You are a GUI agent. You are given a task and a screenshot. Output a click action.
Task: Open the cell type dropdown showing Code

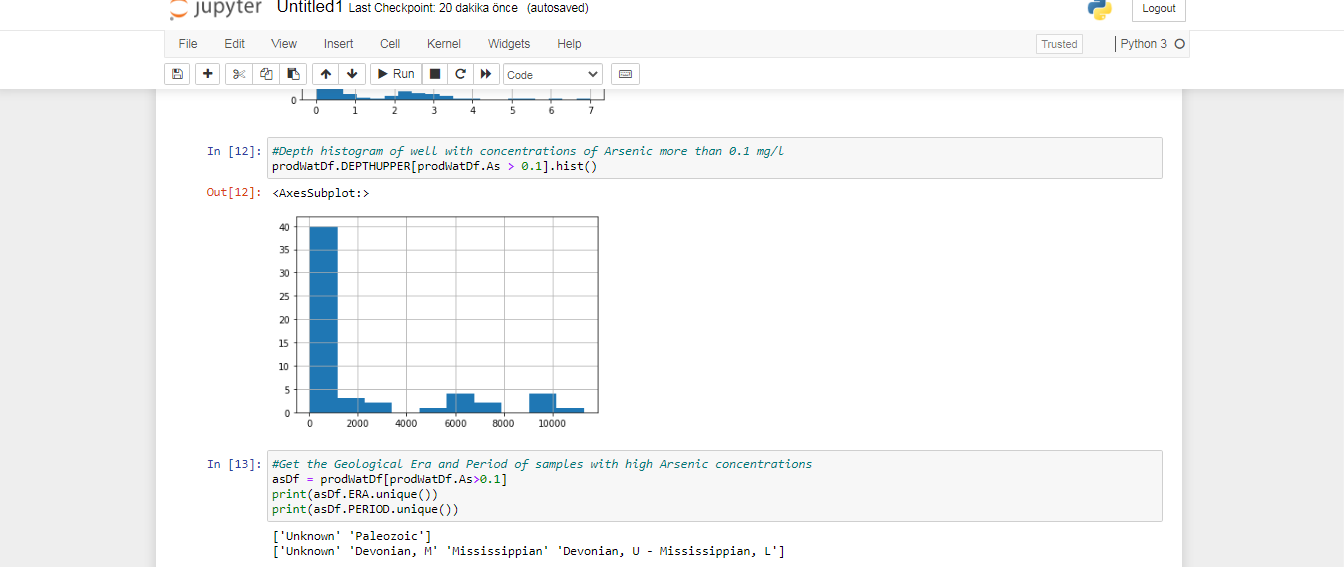(553, 74)
